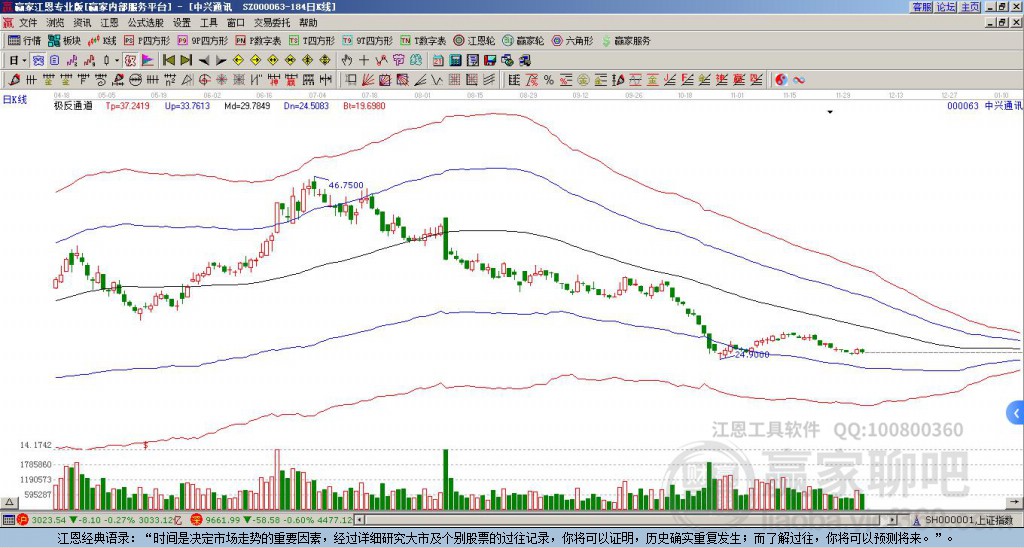Open the 江恩 menu

tap(110, 23)
